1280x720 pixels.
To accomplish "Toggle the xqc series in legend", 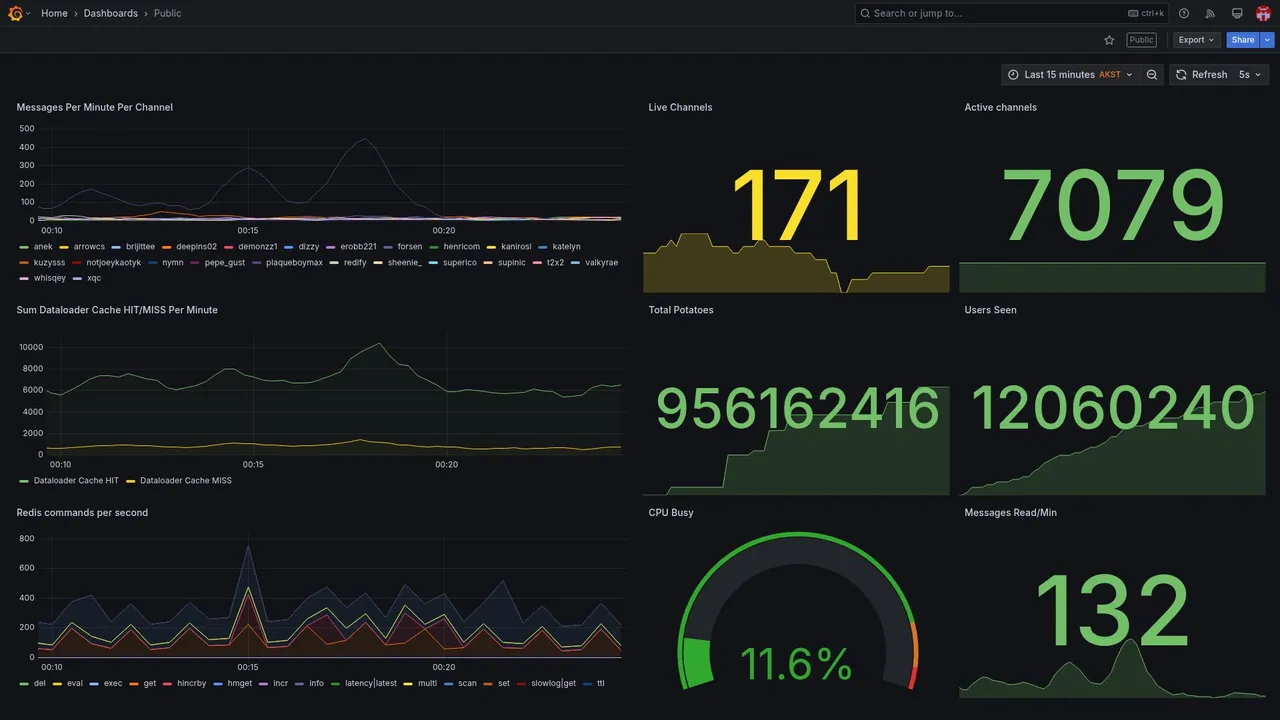I will tap(94, 278).
